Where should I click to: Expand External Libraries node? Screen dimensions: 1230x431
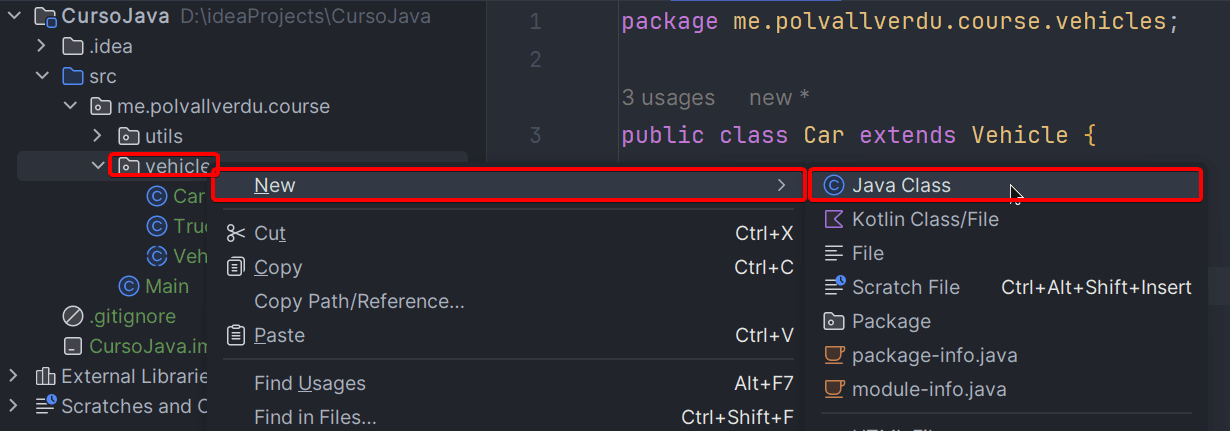pyautogui.click(x=13, y=376)
